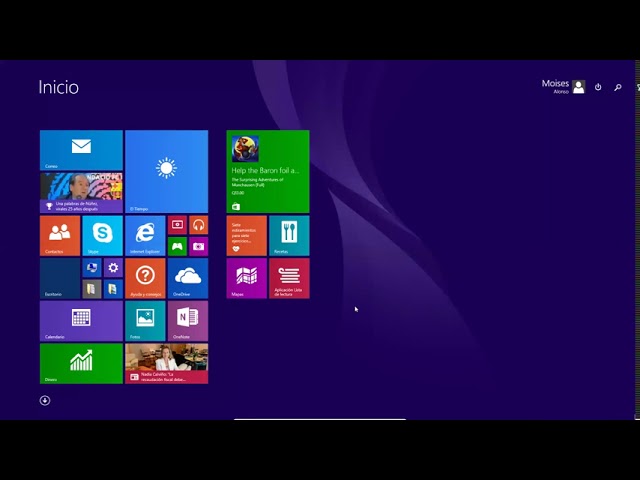Open the Moises Alonso account menu
640x480 pixels.
click(563, 87)
